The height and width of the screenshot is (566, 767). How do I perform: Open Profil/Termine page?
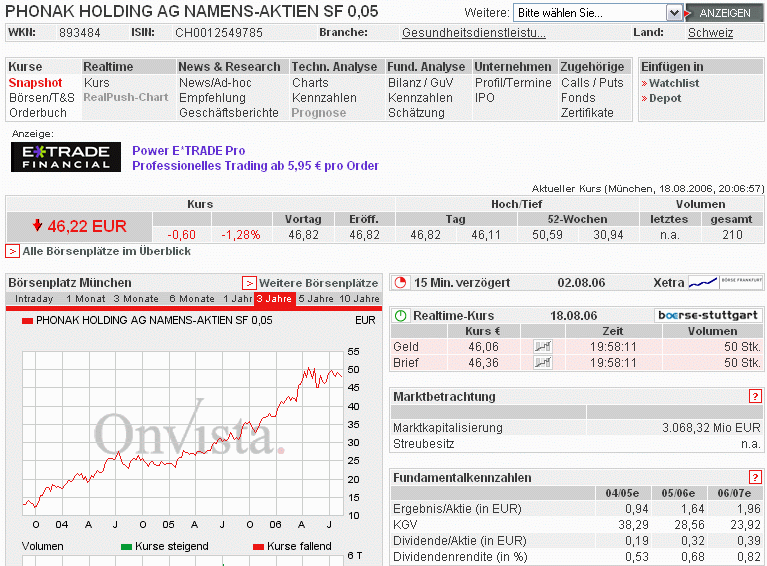tap(513, 83)
